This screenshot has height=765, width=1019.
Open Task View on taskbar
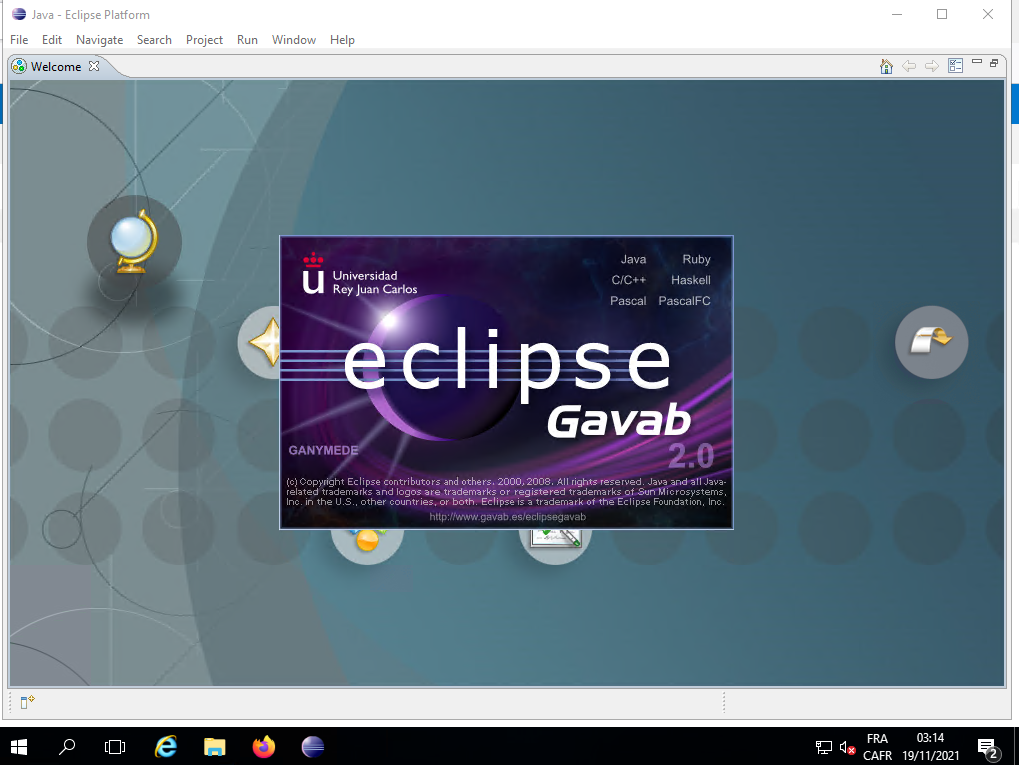pos(115,747)
